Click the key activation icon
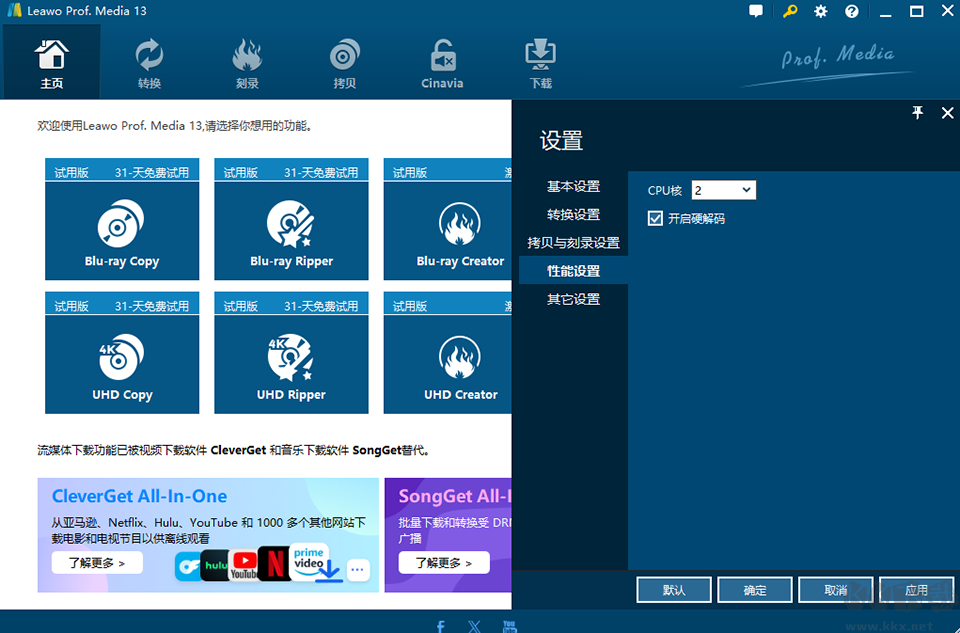Screen dimensions: 960x633 790,11
